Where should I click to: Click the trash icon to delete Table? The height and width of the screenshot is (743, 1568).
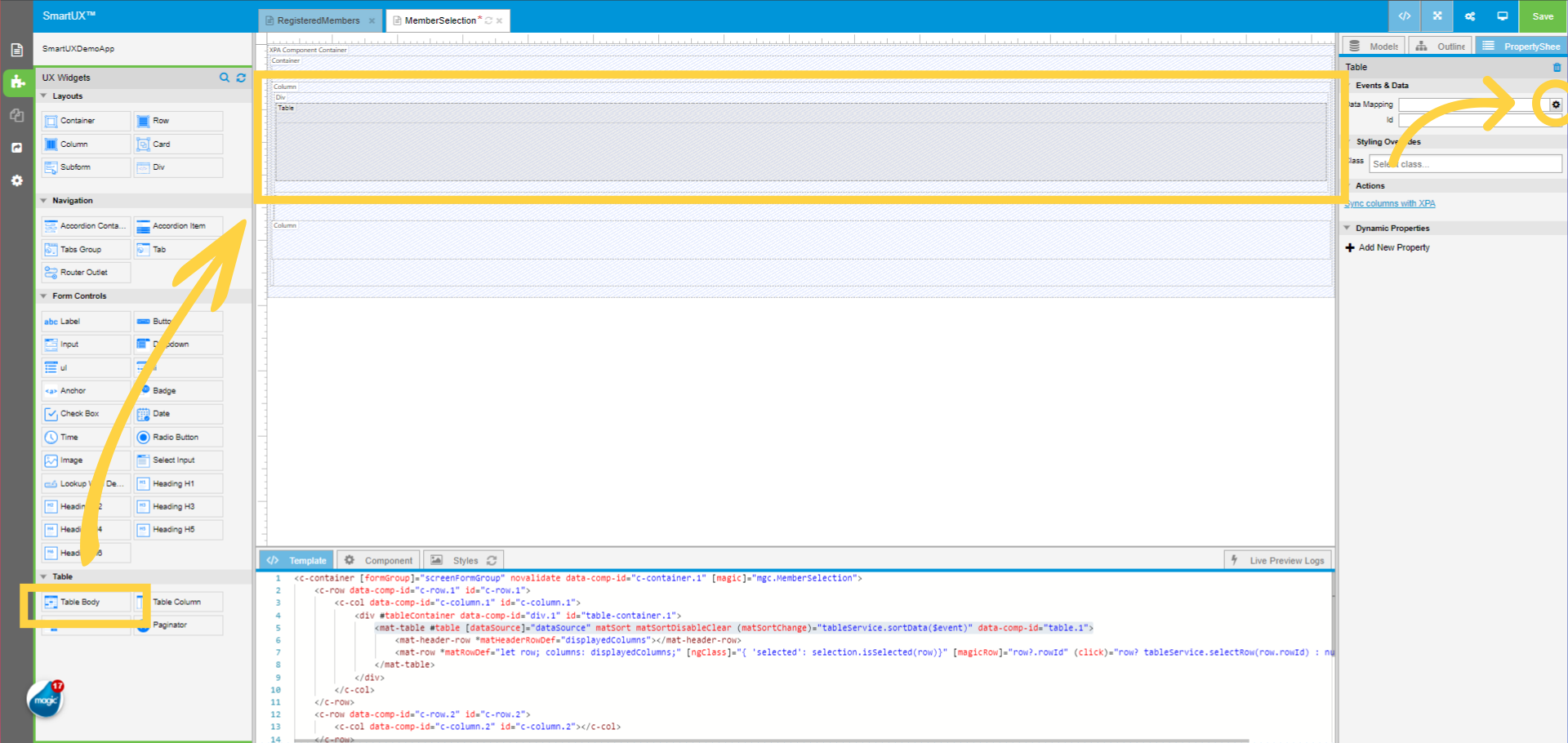click(1557, 67)
